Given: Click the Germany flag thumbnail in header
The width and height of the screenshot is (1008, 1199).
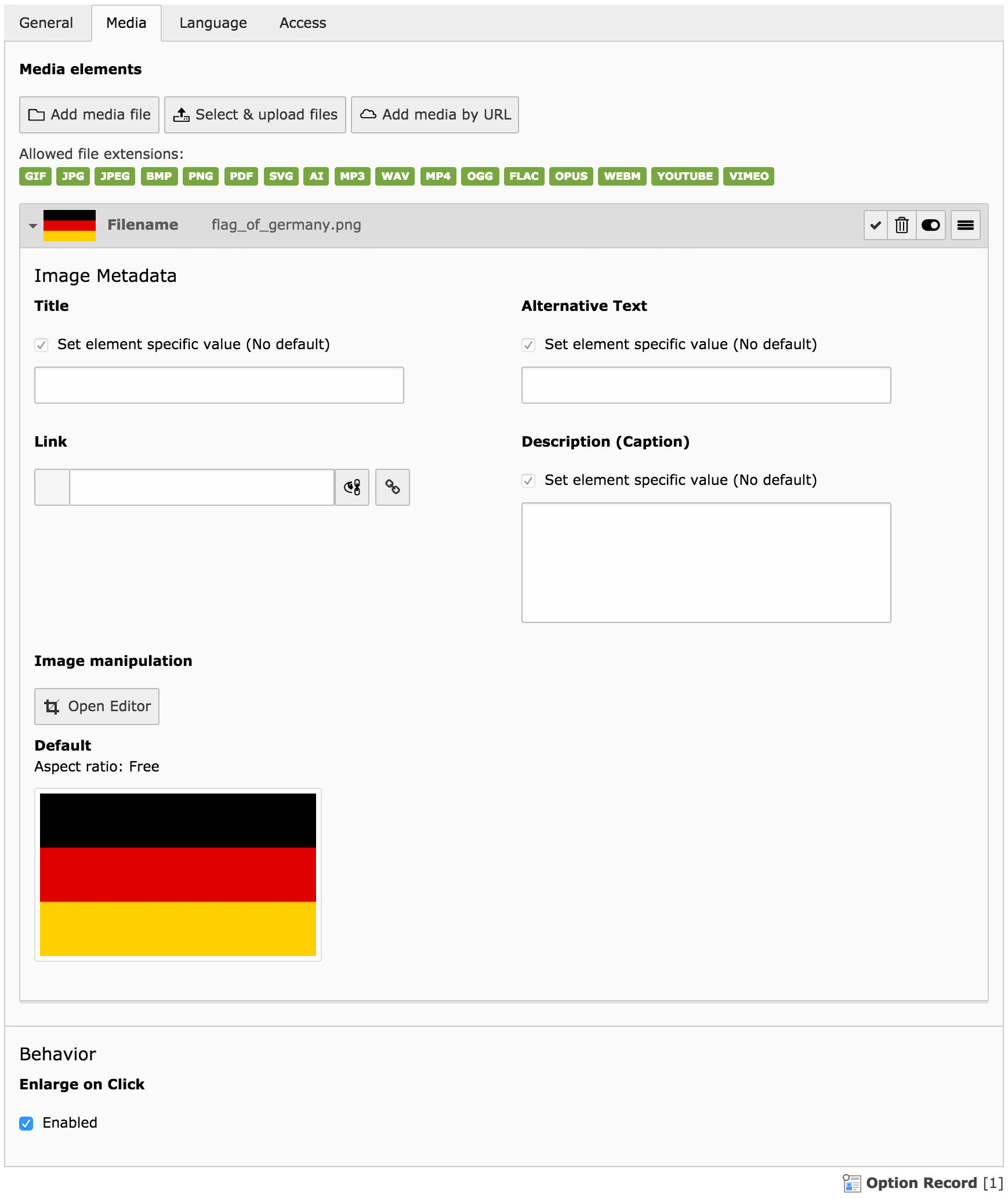Looking at the screenshot, I should [70, 225].
